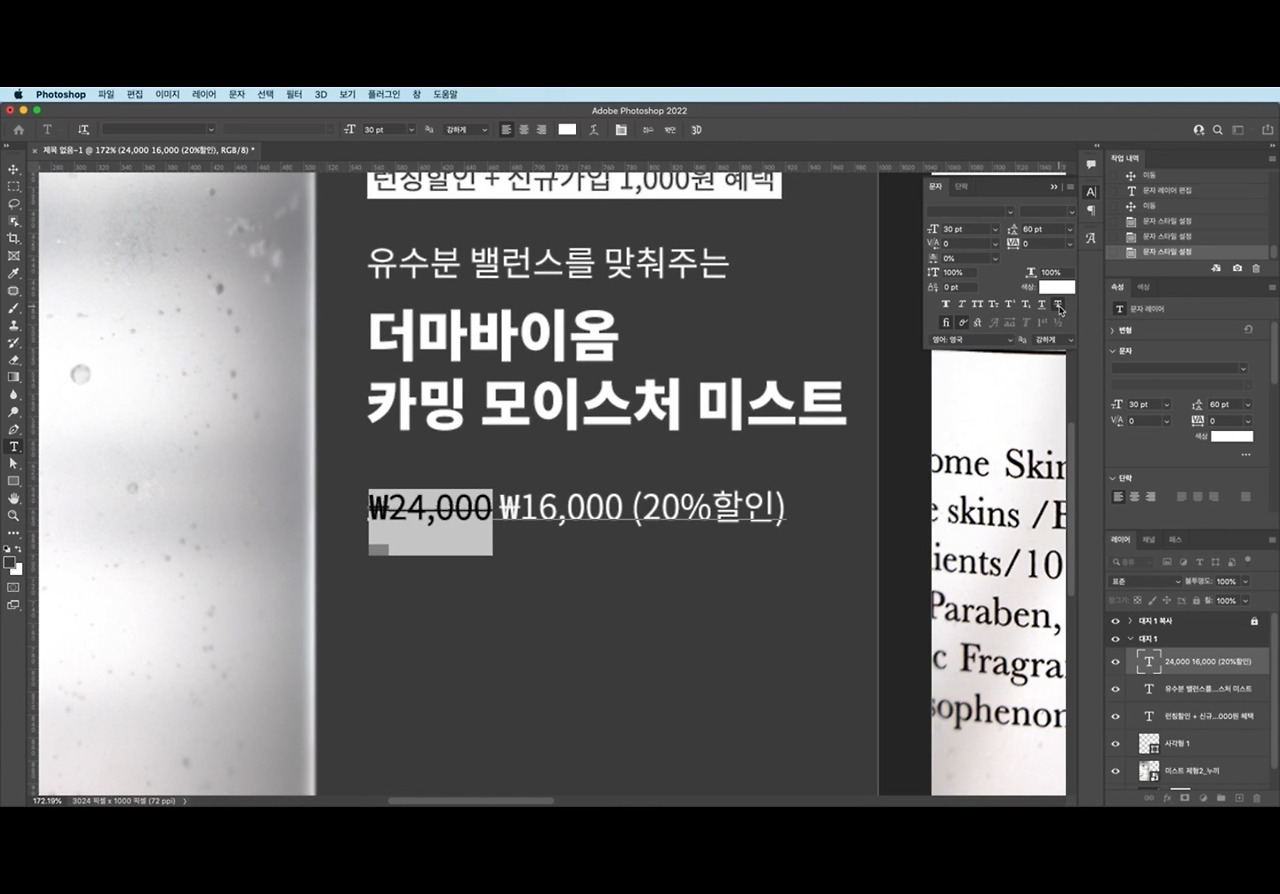The height and width of the screenshot is (894, 1280).
Task: Switch to the '채널' tab
Action: click(x=1149, y=540)
